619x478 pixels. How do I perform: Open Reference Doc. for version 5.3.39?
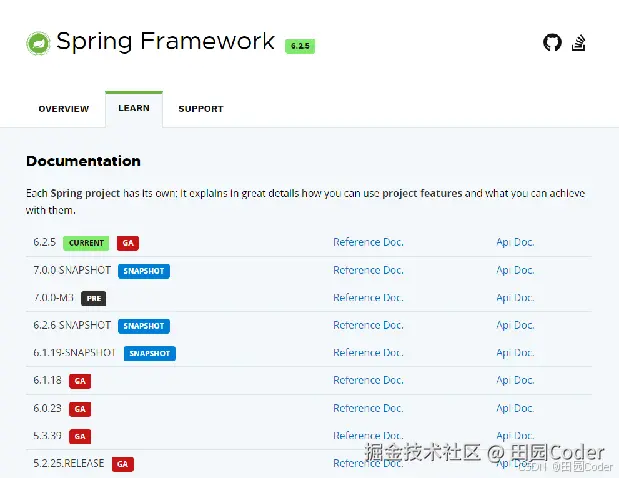[368, 436]
